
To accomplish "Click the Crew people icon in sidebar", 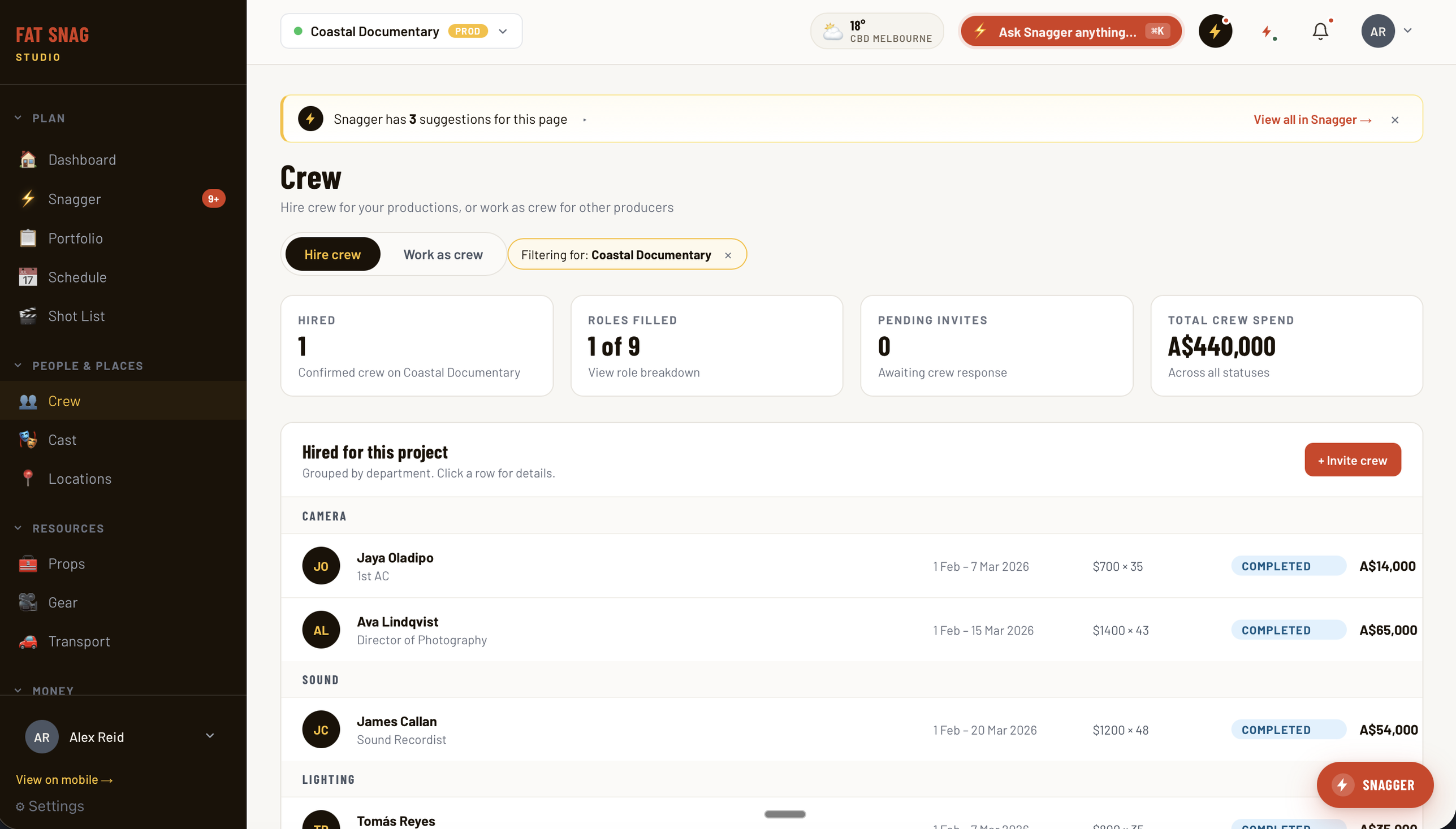I will (28, 401).
